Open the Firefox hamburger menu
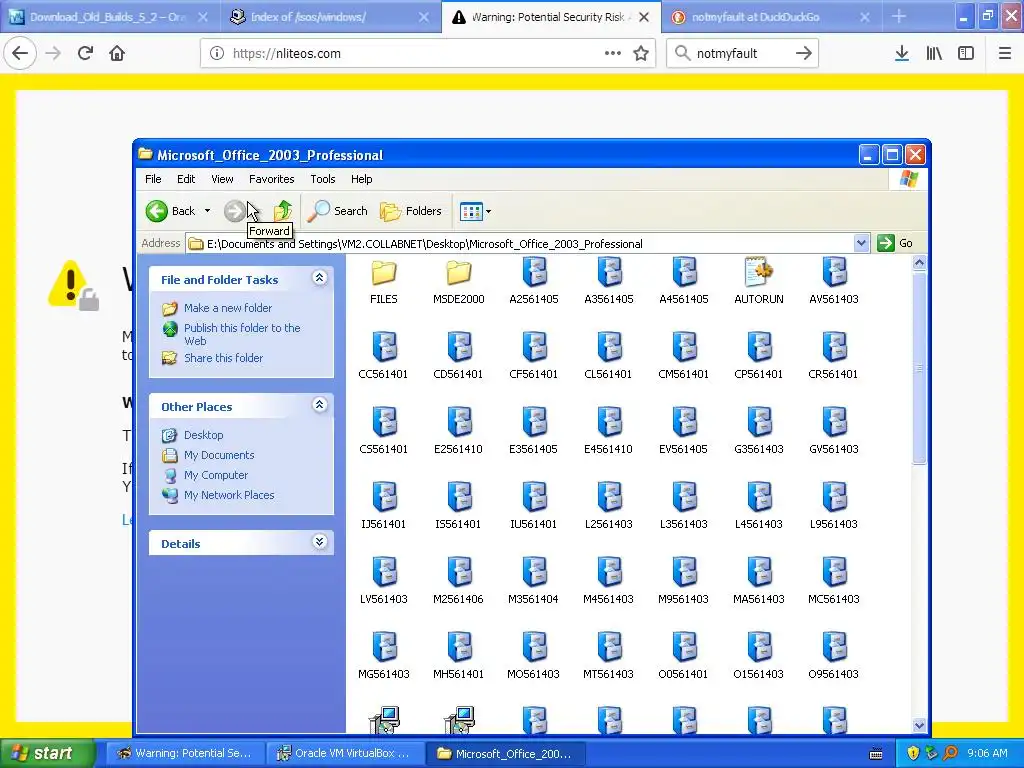Viewport: 1024px width, 768px height. [x=1004, y=54]
